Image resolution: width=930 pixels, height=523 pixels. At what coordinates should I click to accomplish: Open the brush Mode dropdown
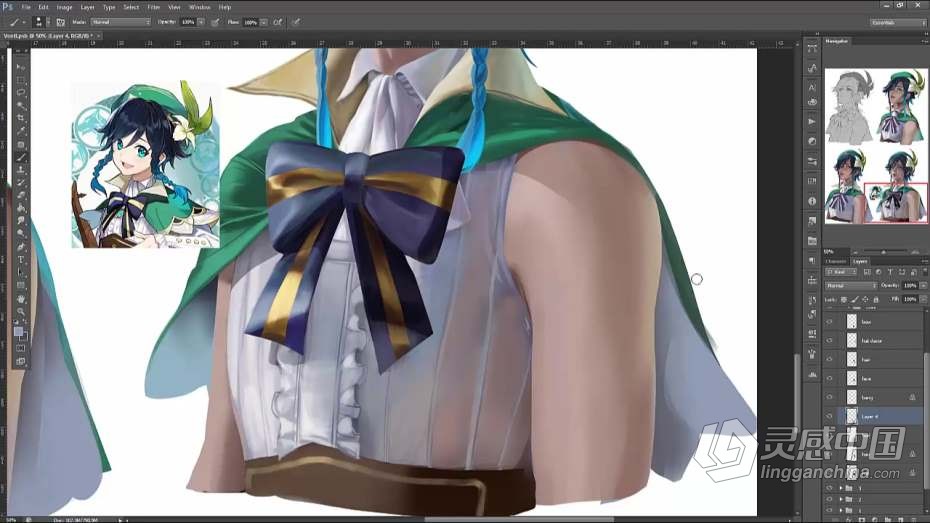(x=121, y=22)
